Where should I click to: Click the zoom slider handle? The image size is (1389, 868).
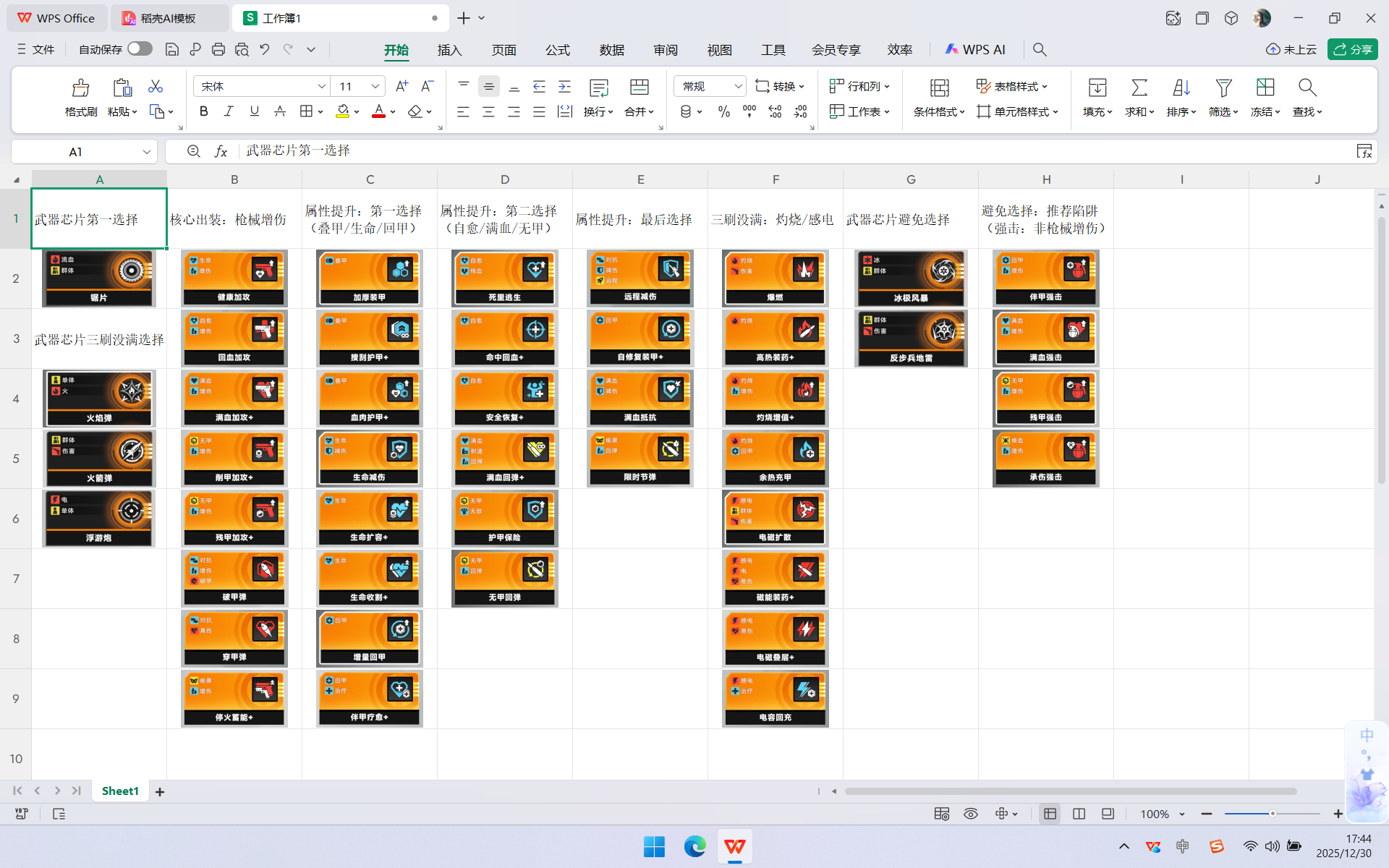coord(1272,814)
